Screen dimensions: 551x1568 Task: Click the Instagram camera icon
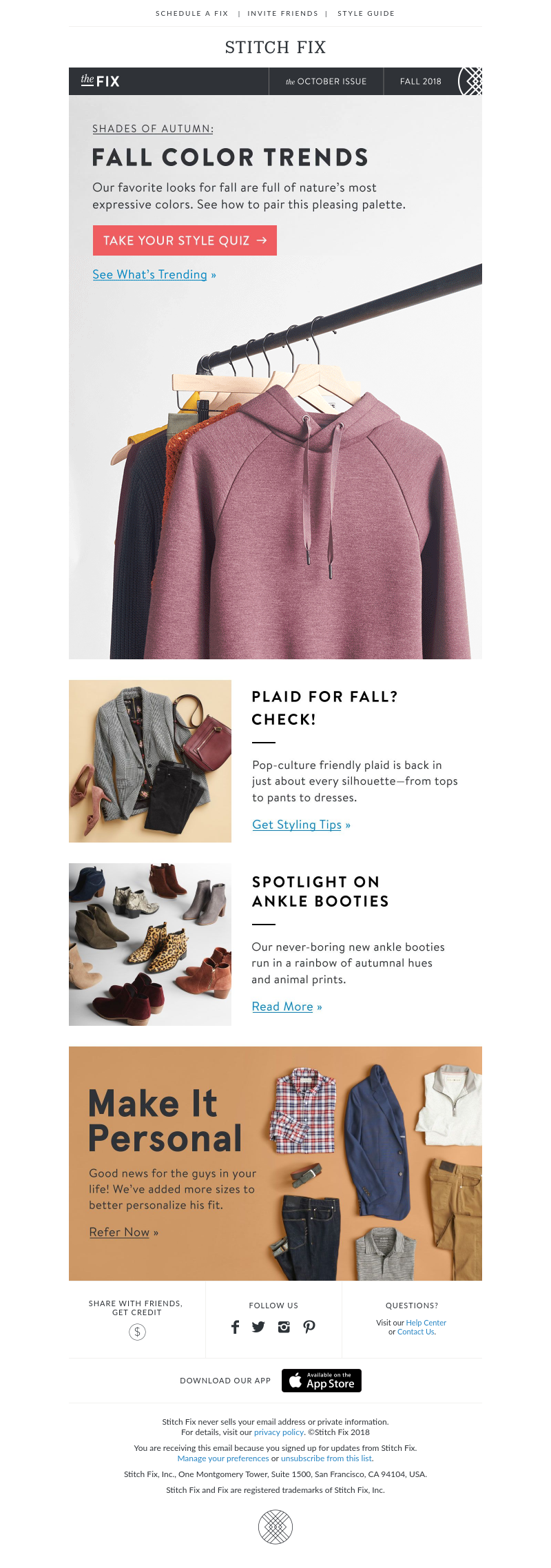pyautogui.click(x=284, y=1327)
